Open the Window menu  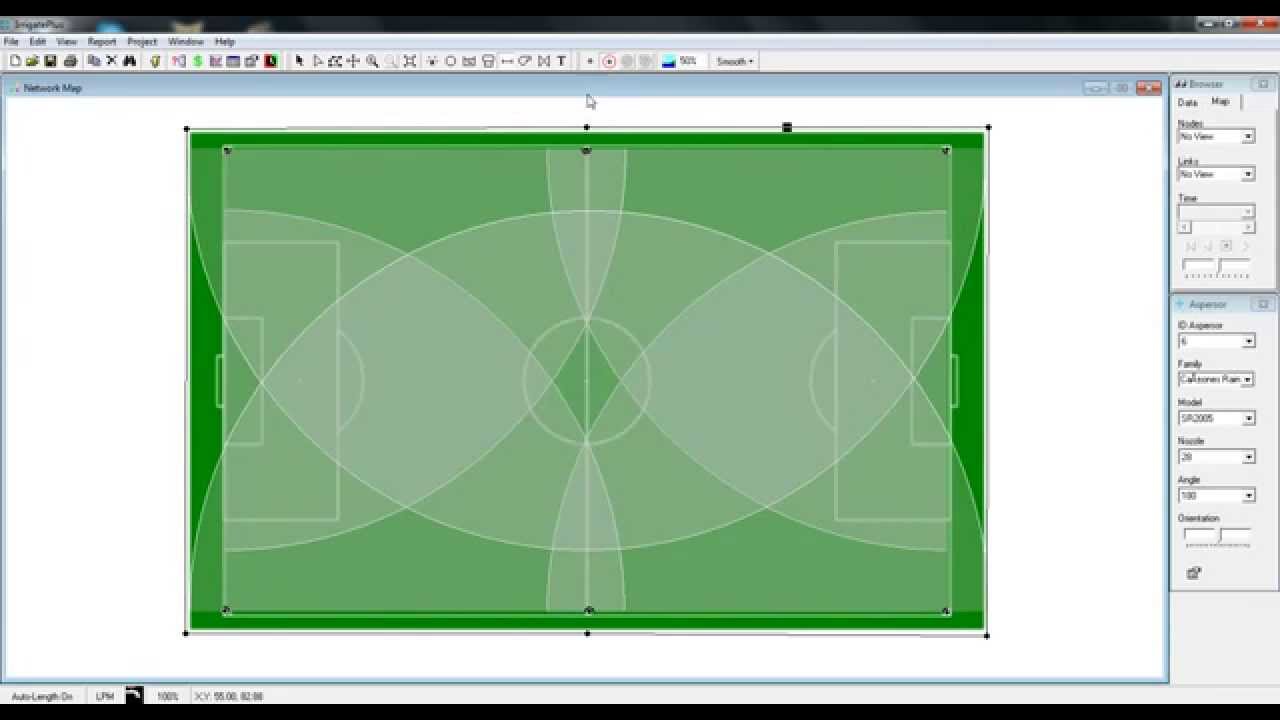(186, 42)
